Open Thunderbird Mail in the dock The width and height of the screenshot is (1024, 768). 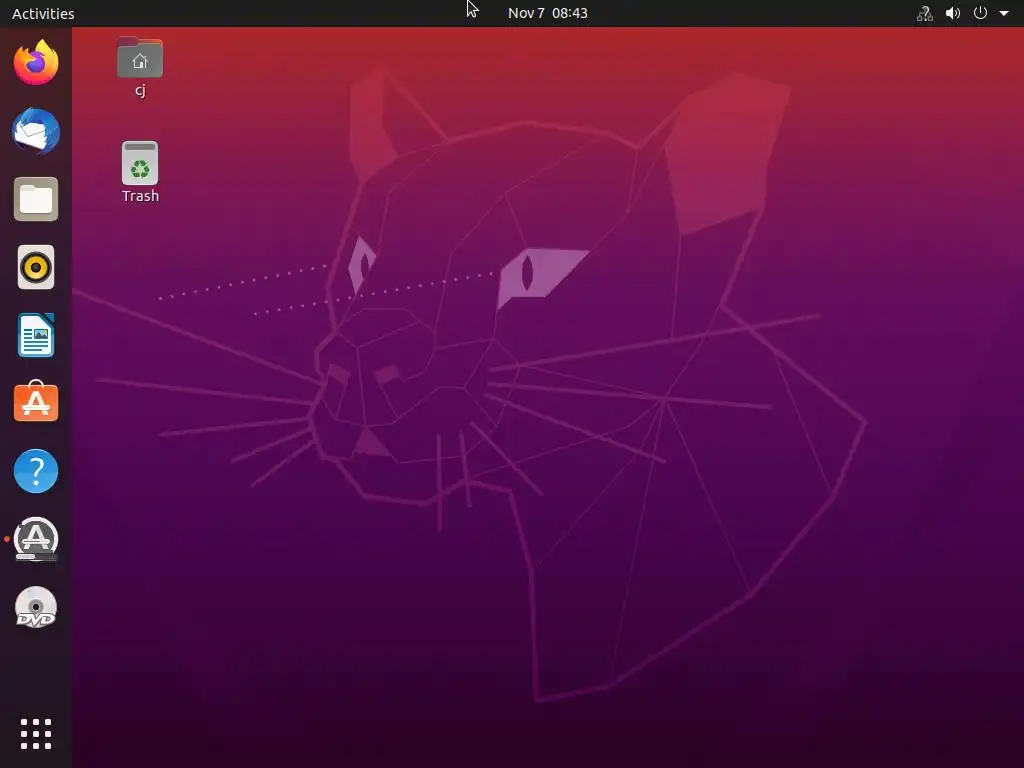tap(36, 131)
